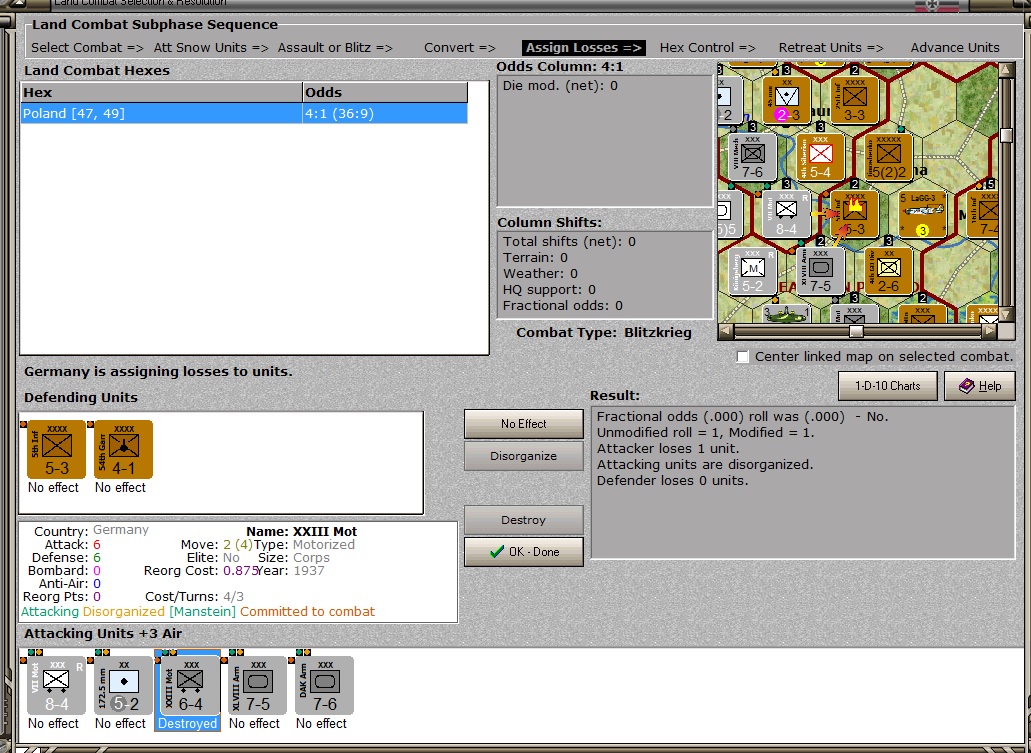Select the 5th Inf 5-3 defending unit

(56, 450)
